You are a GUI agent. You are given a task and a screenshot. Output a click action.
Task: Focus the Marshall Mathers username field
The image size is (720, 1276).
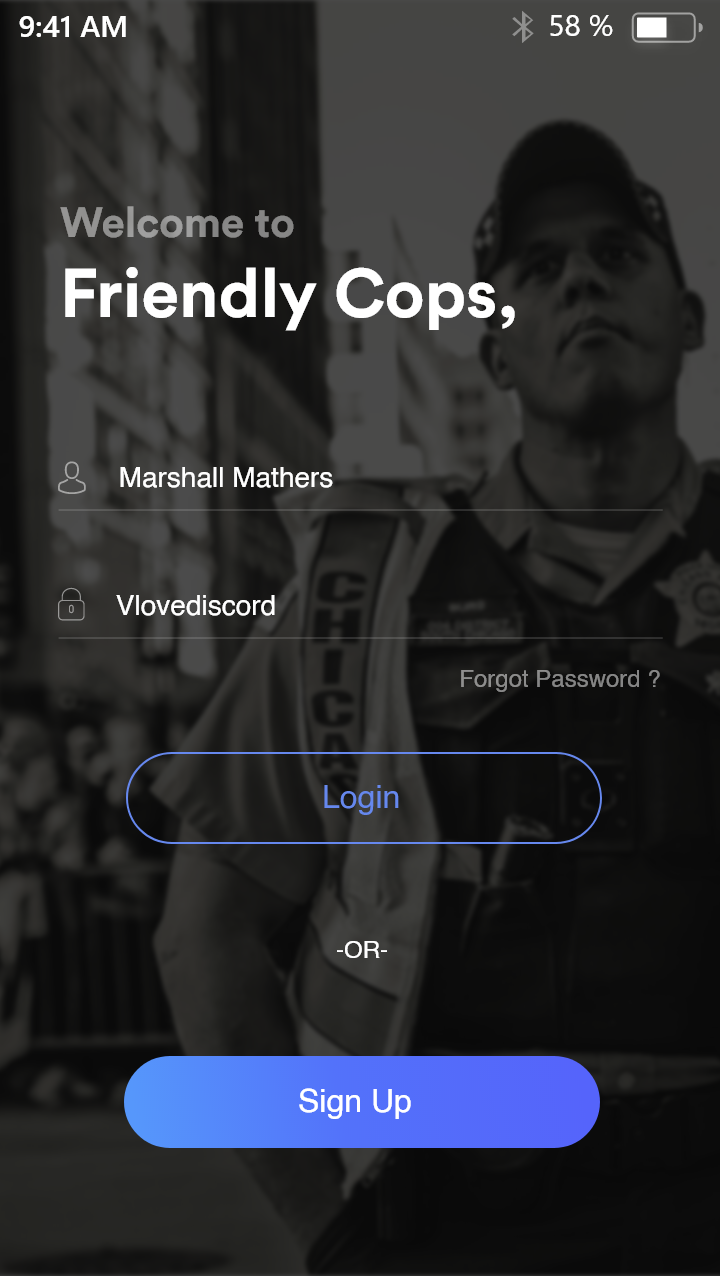click(360, 478)
